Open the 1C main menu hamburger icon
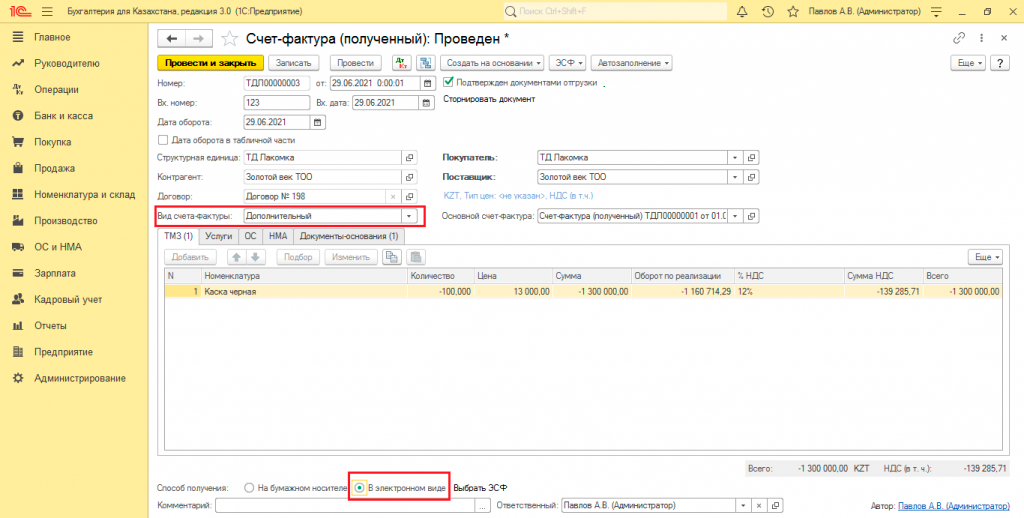The image size is (1024, 518). click(x=47, y=12)
